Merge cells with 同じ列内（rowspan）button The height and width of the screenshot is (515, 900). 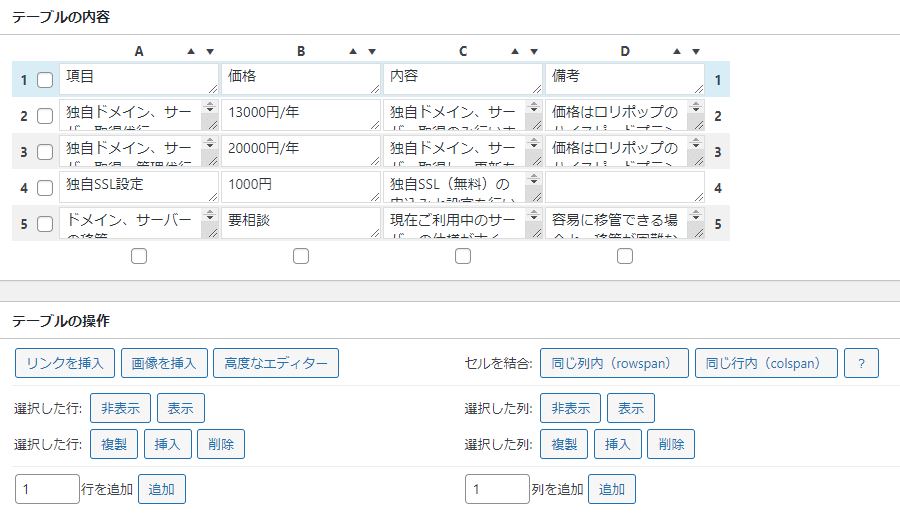pos(614,363)
